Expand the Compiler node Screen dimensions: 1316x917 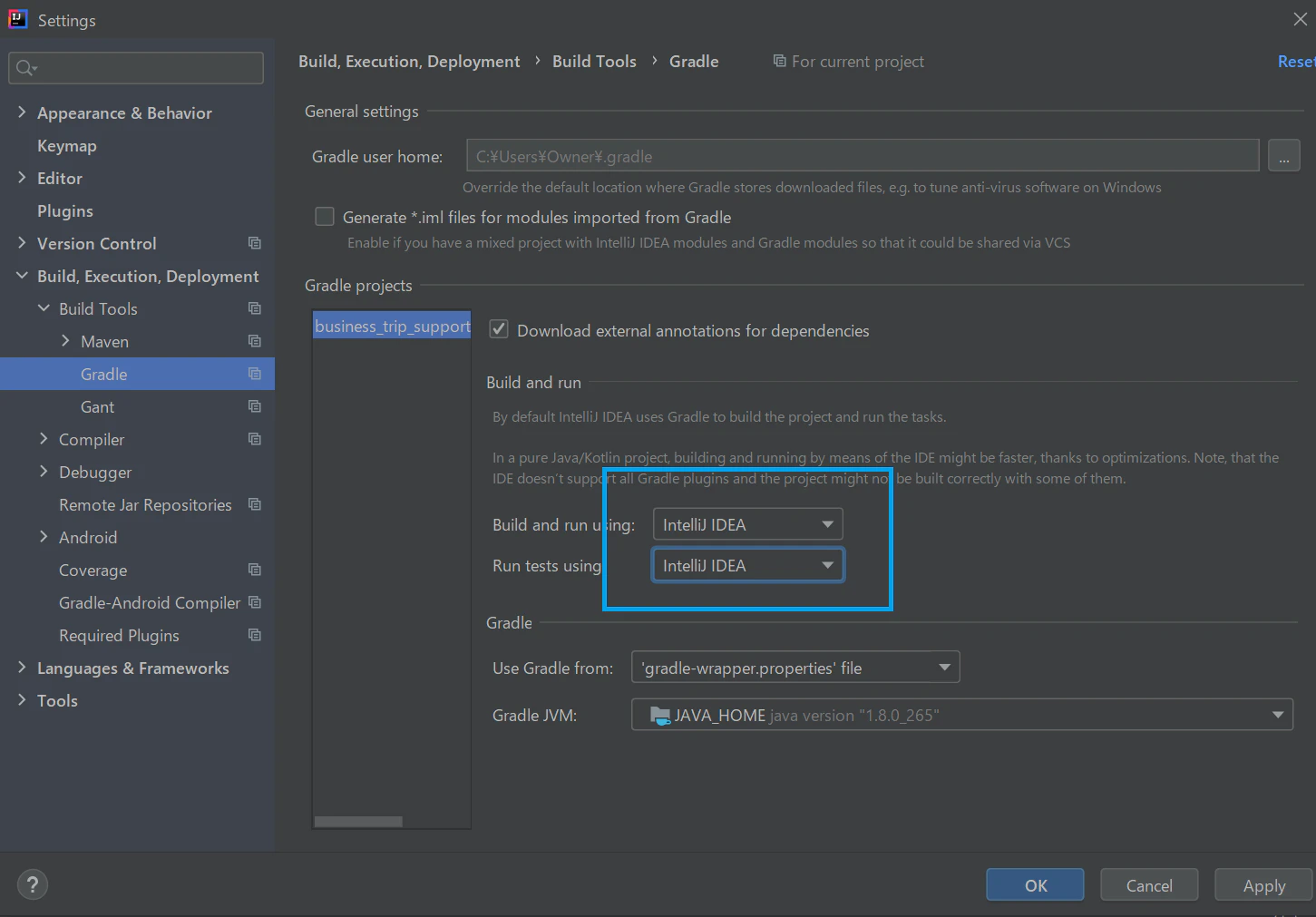[x=44, y=439]
